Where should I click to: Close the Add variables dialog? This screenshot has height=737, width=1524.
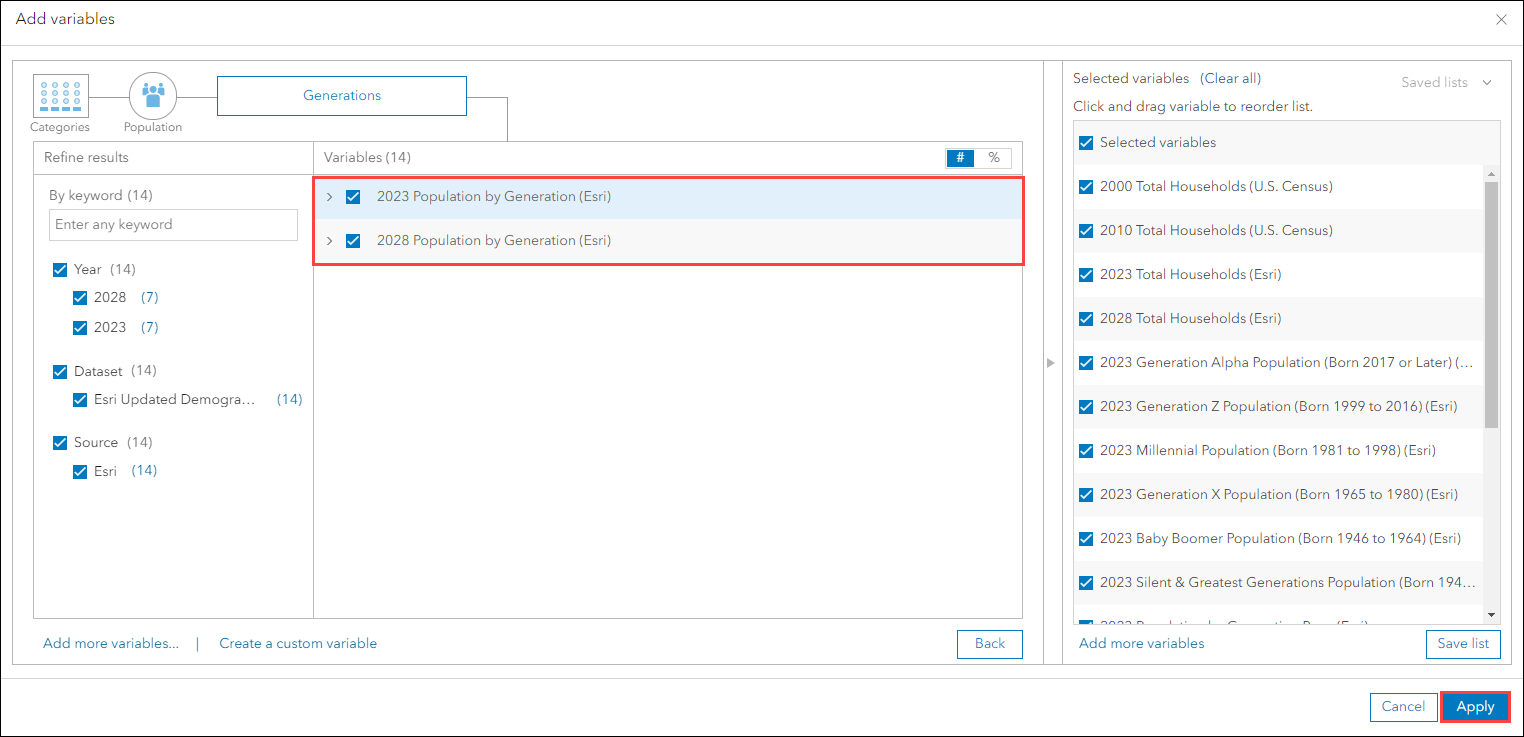point(1501,19)
